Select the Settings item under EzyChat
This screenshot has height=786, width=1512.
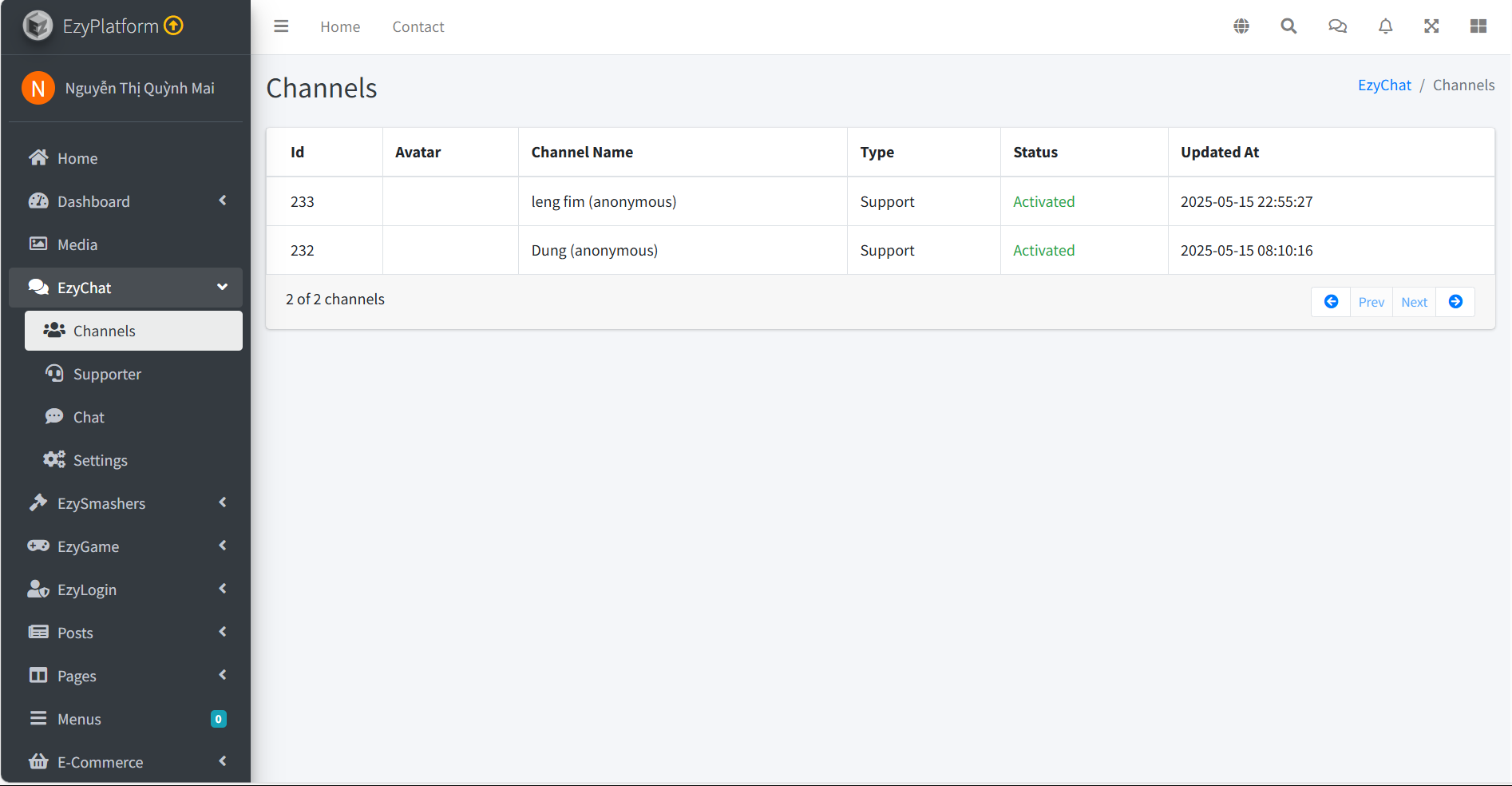coord(101,460)
